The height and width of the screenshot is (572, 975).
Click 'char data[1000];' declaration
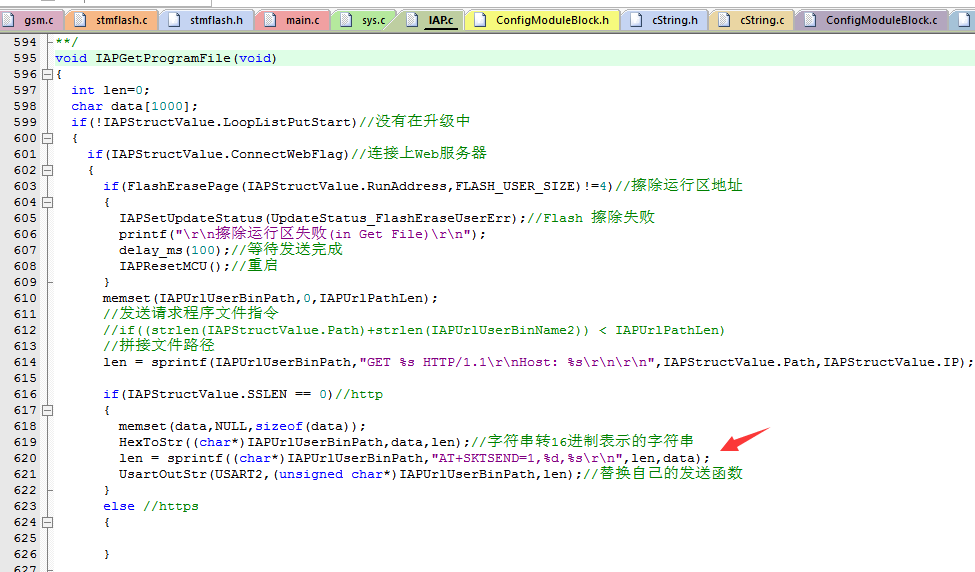tap(134, 106)
